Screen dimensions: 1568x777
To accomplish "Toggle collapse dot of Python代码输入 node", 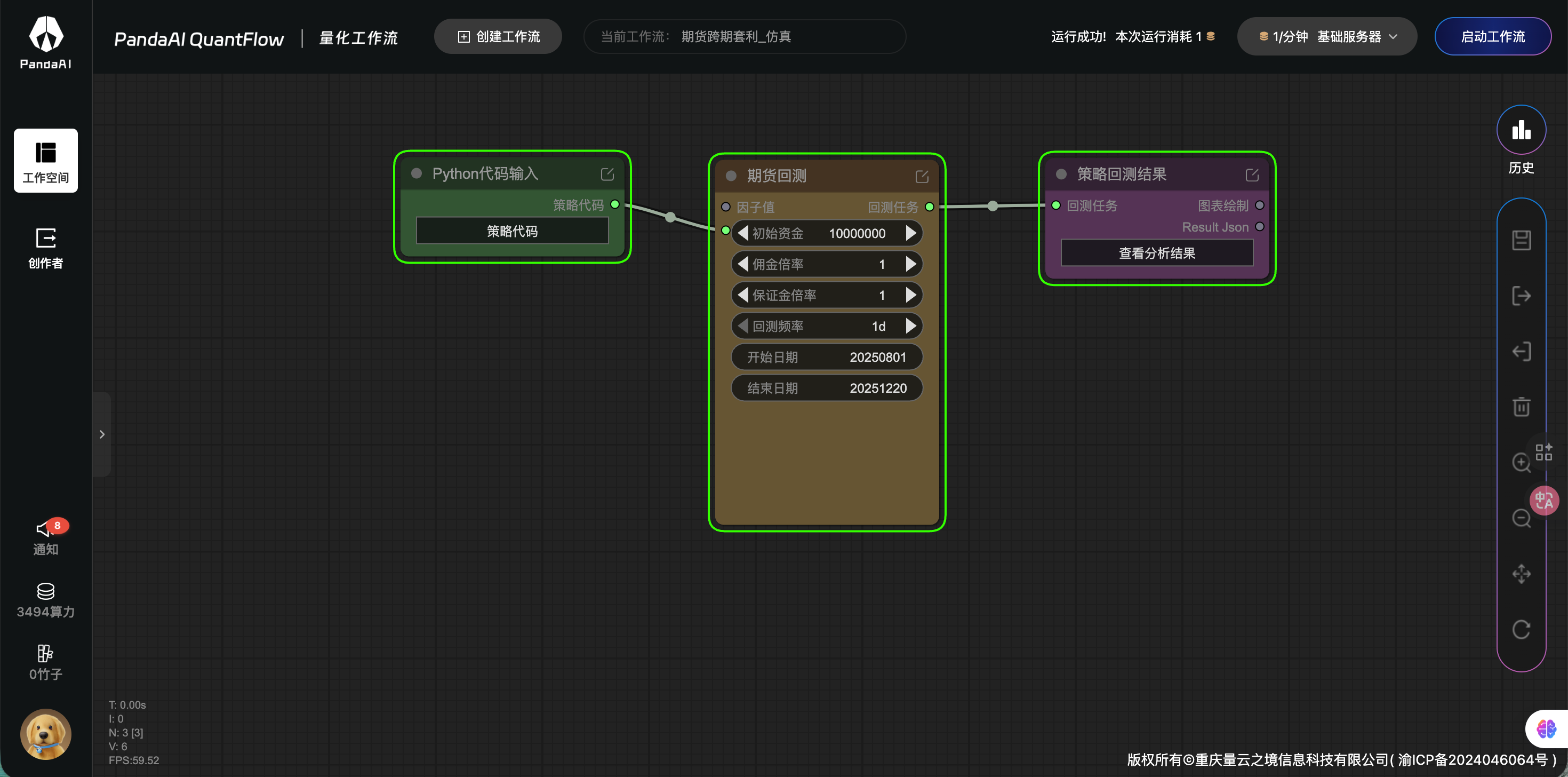I will 417,173.
